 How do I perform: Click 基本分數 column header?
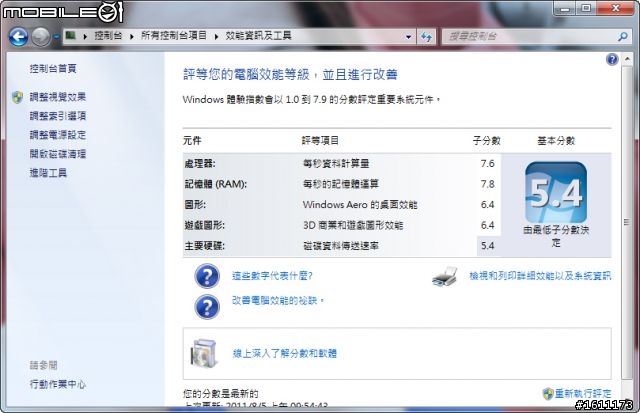tap(556, 141)
